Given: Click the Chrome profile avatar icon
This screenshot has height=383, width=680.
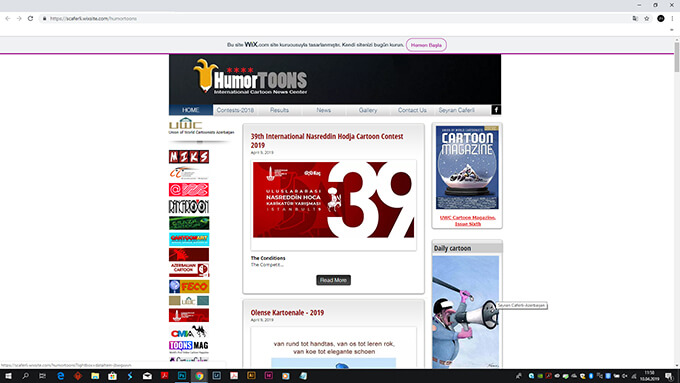Looking at the screenshot, I should [x=660, y=19].
